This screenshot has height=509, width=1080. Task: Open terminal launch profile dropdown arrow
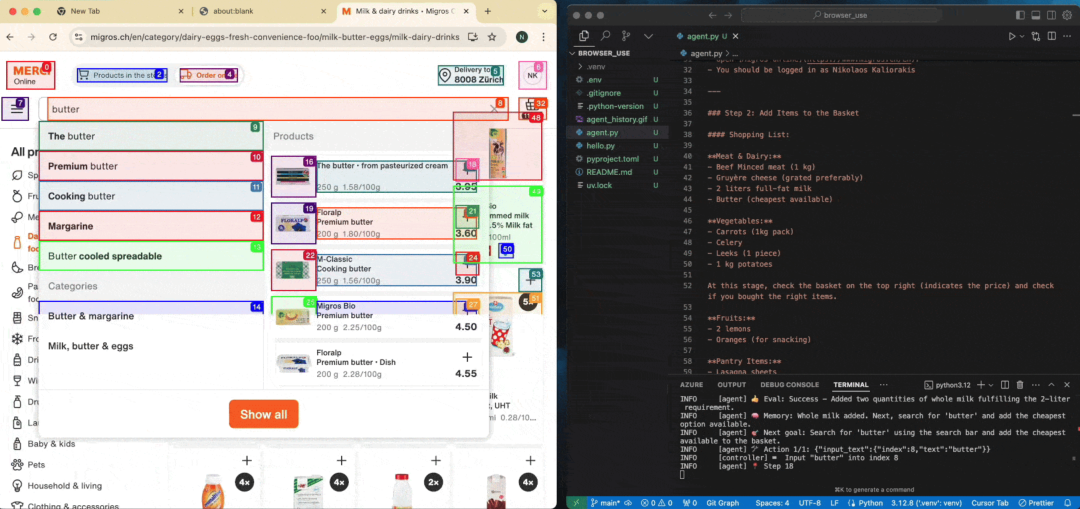[x=991, y=385]
